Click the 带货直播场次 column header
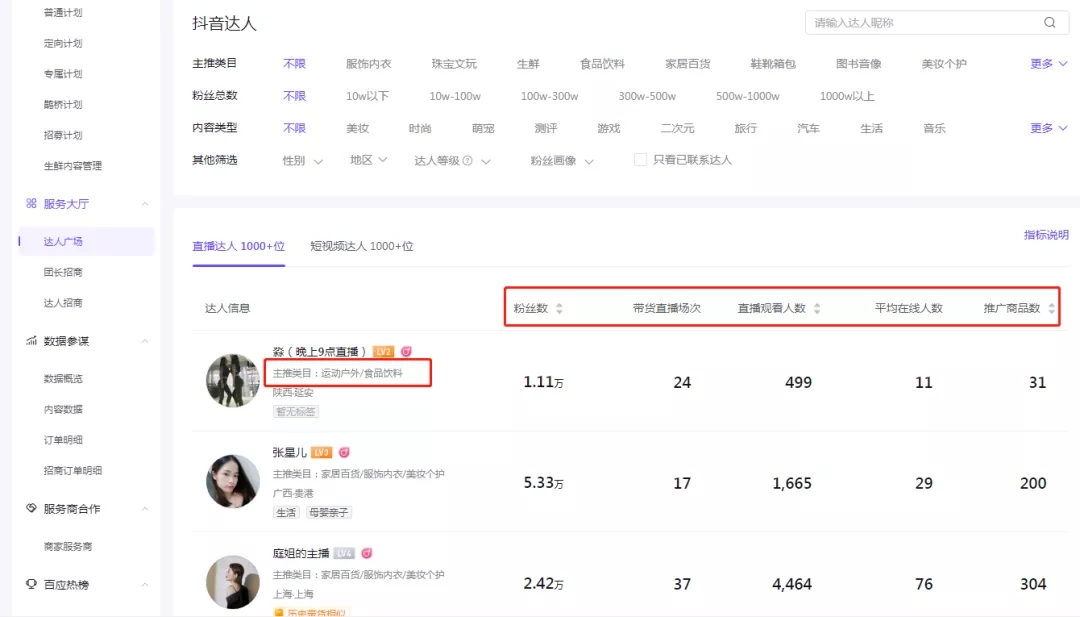The image size is (1080, 617). 667,308
